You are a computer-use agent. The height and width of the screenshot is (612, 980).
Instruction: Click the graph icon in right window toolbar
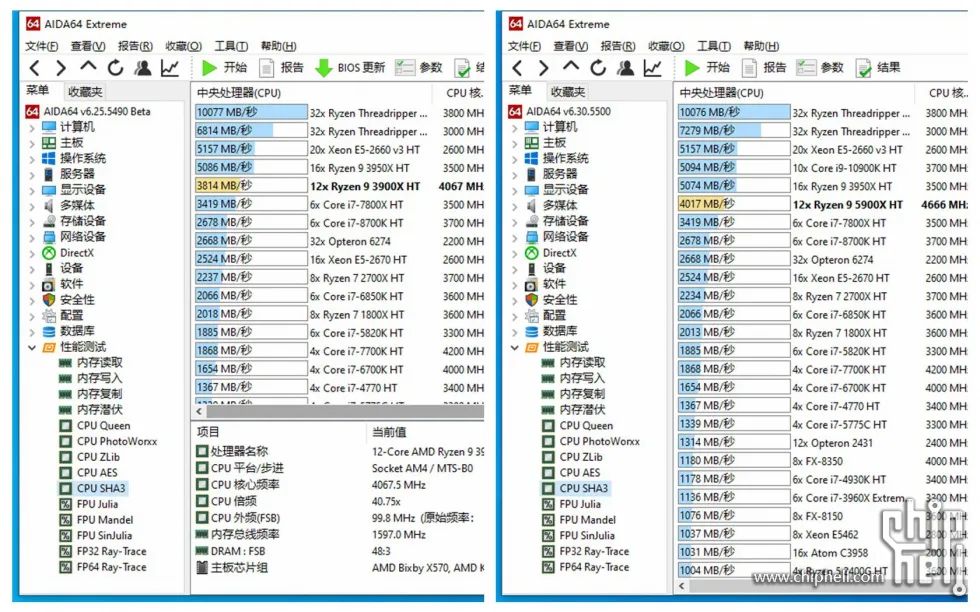pos(652,68)
